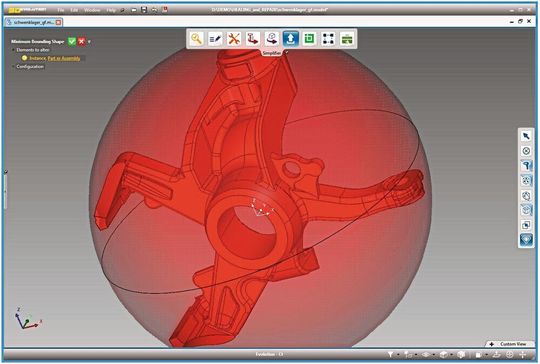Image resolution: width=540 pixels, height=364 pixels.
Task: Open the green machine tool icon
Action: click(x=347, y=39)
